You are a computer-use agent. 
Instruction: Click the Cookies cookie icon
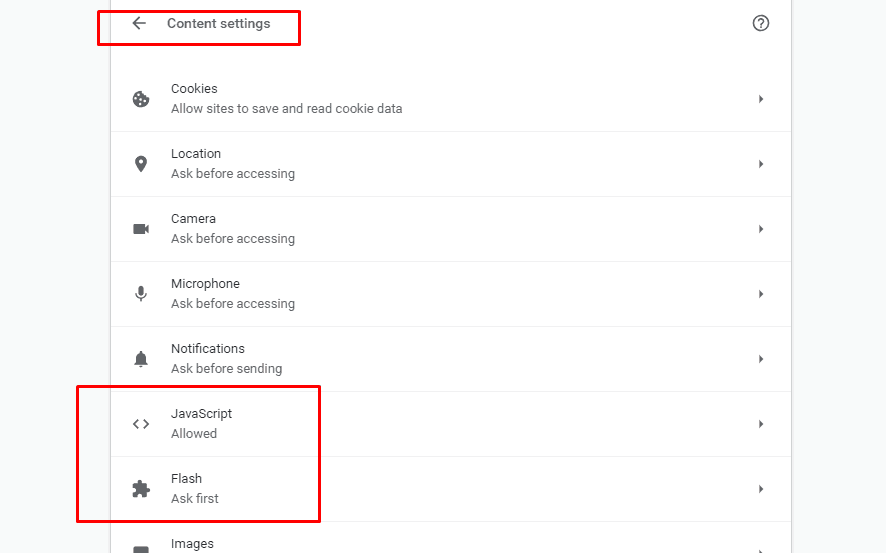[141, 99]
